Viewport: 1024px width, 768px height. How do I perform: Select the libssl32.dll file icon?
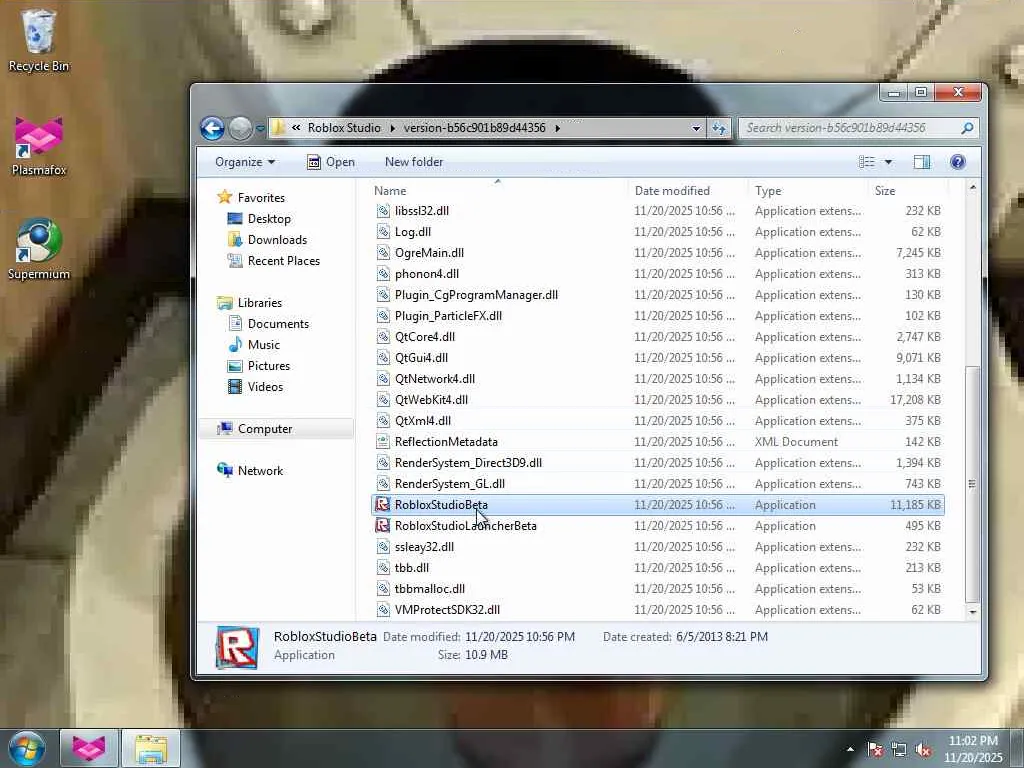(x=383, y=211)
